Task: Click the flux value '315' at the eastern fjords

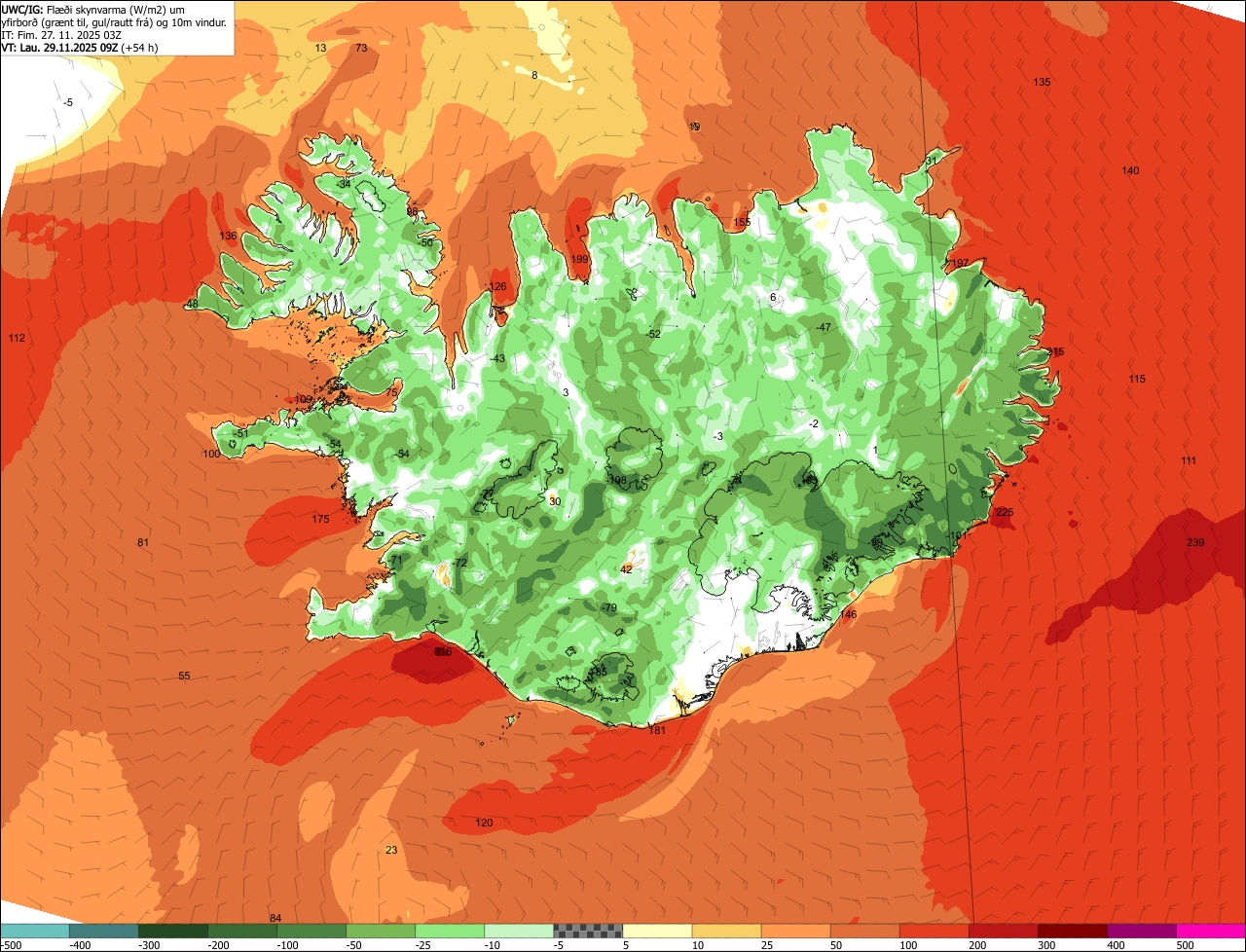Action: (1055, 351)
